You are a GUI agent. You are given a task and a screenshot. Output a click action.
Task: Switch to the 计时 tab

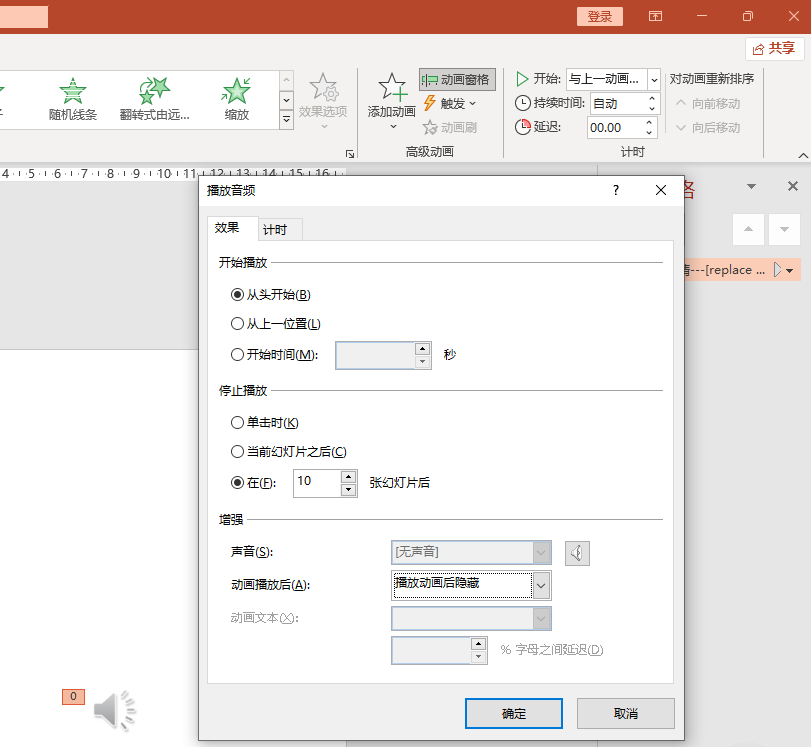(x=275, y=230)
